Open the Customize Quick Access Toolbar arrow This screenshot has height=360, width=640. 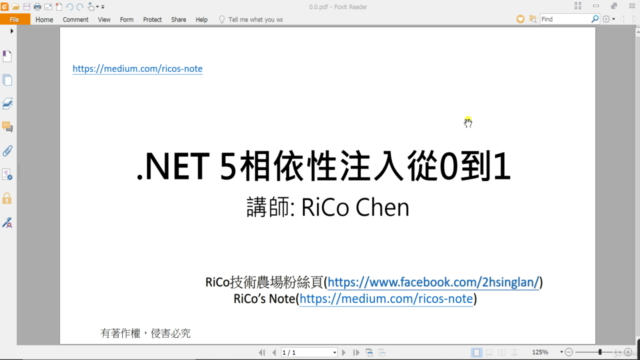pos(103,7)
